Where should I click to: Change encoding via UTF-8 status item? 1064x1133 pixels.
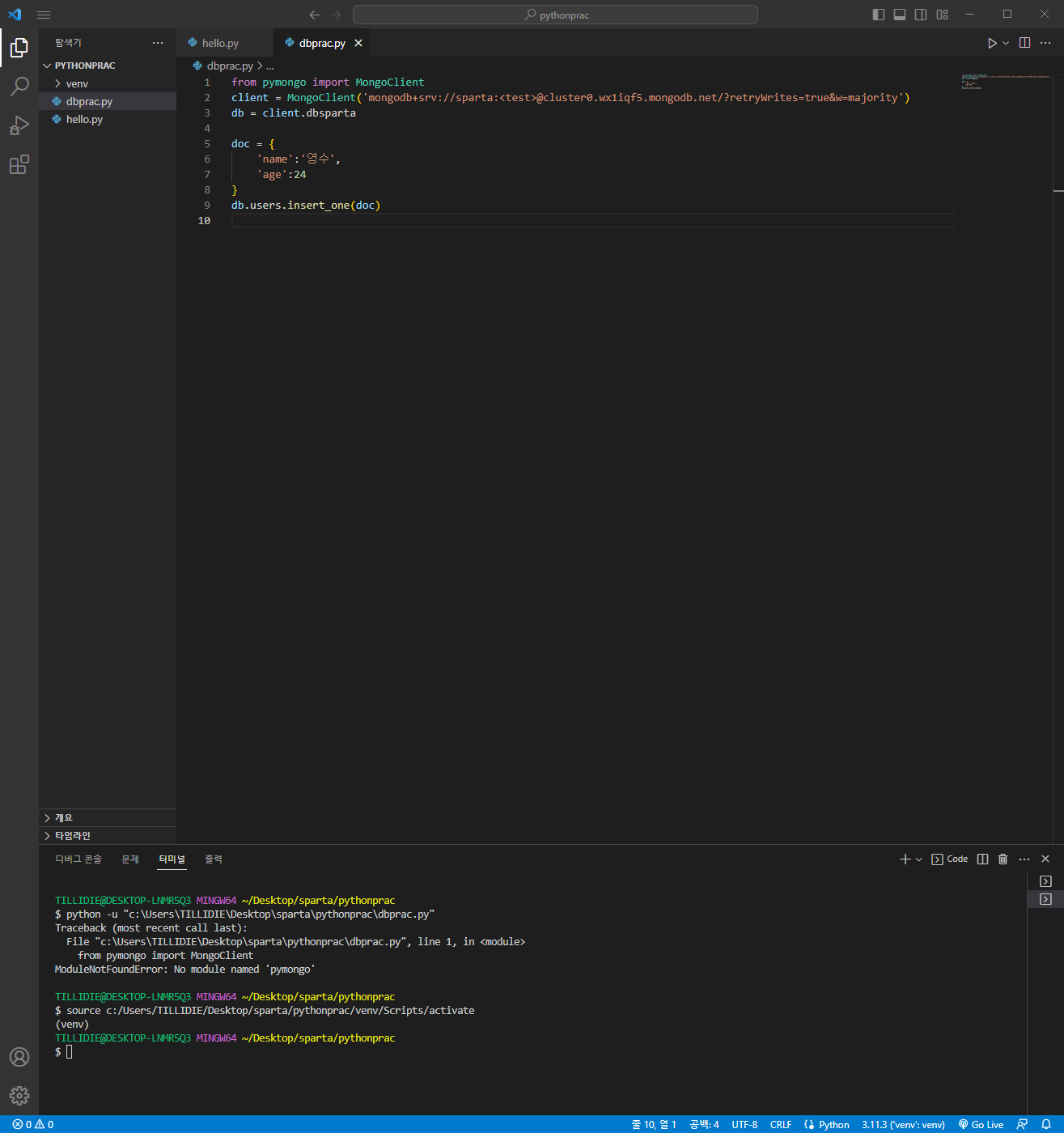744,1125
